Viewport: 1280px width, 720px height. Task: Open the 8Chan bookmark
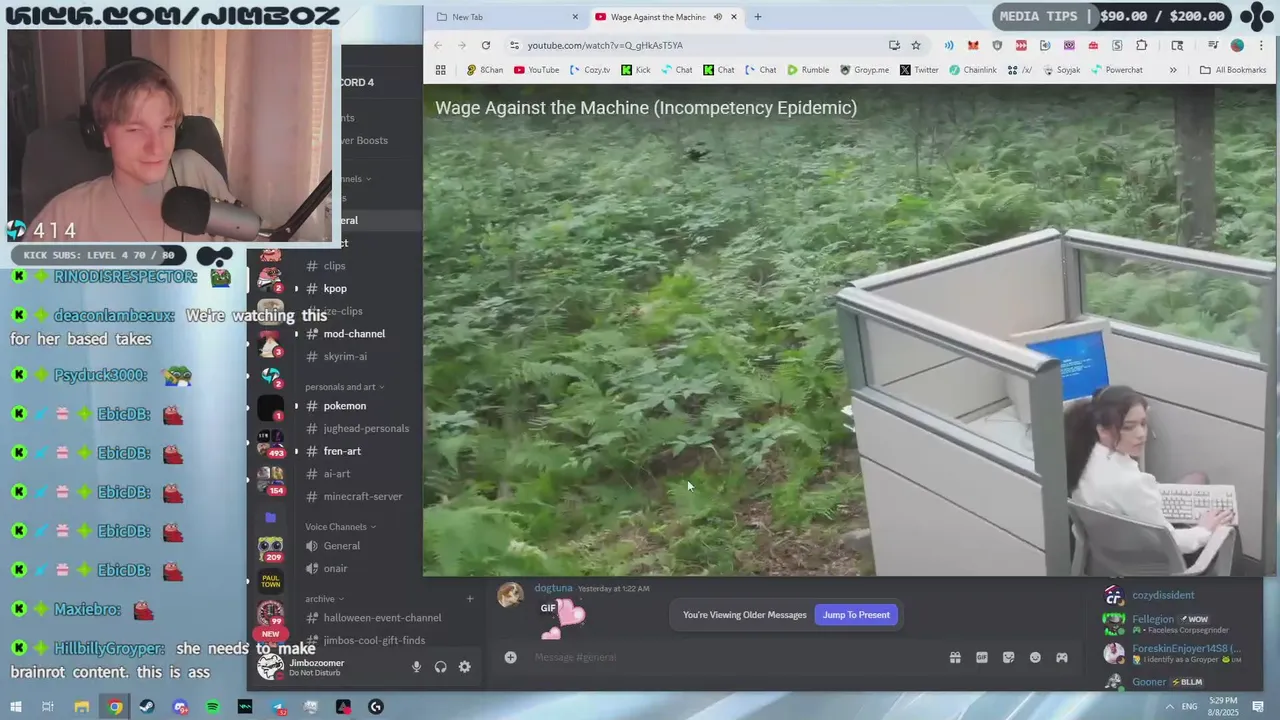(485, 70)
